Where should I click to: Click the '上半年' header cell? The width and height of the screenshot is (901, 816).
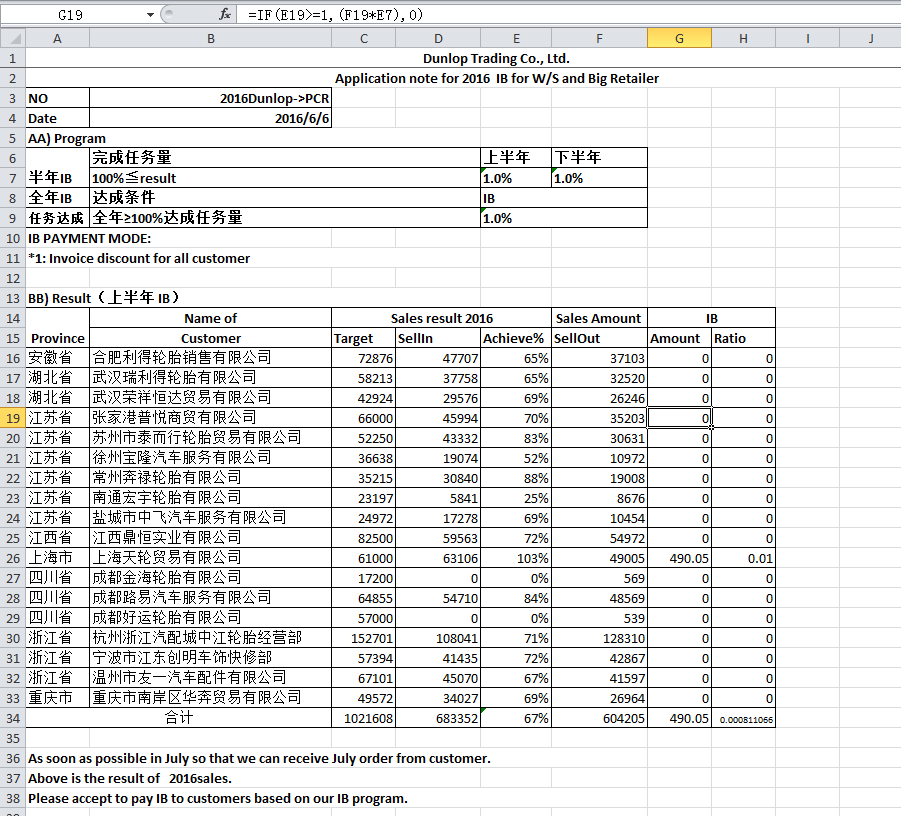coord(516,158)
